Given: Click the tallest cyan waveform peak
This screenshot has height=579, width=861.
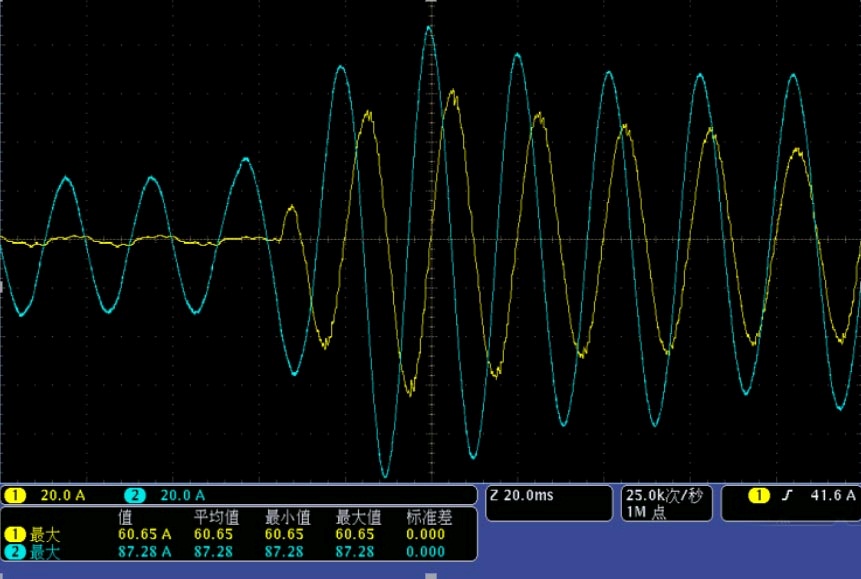Looking at the screenshot, I should click(x=430, y=28).
